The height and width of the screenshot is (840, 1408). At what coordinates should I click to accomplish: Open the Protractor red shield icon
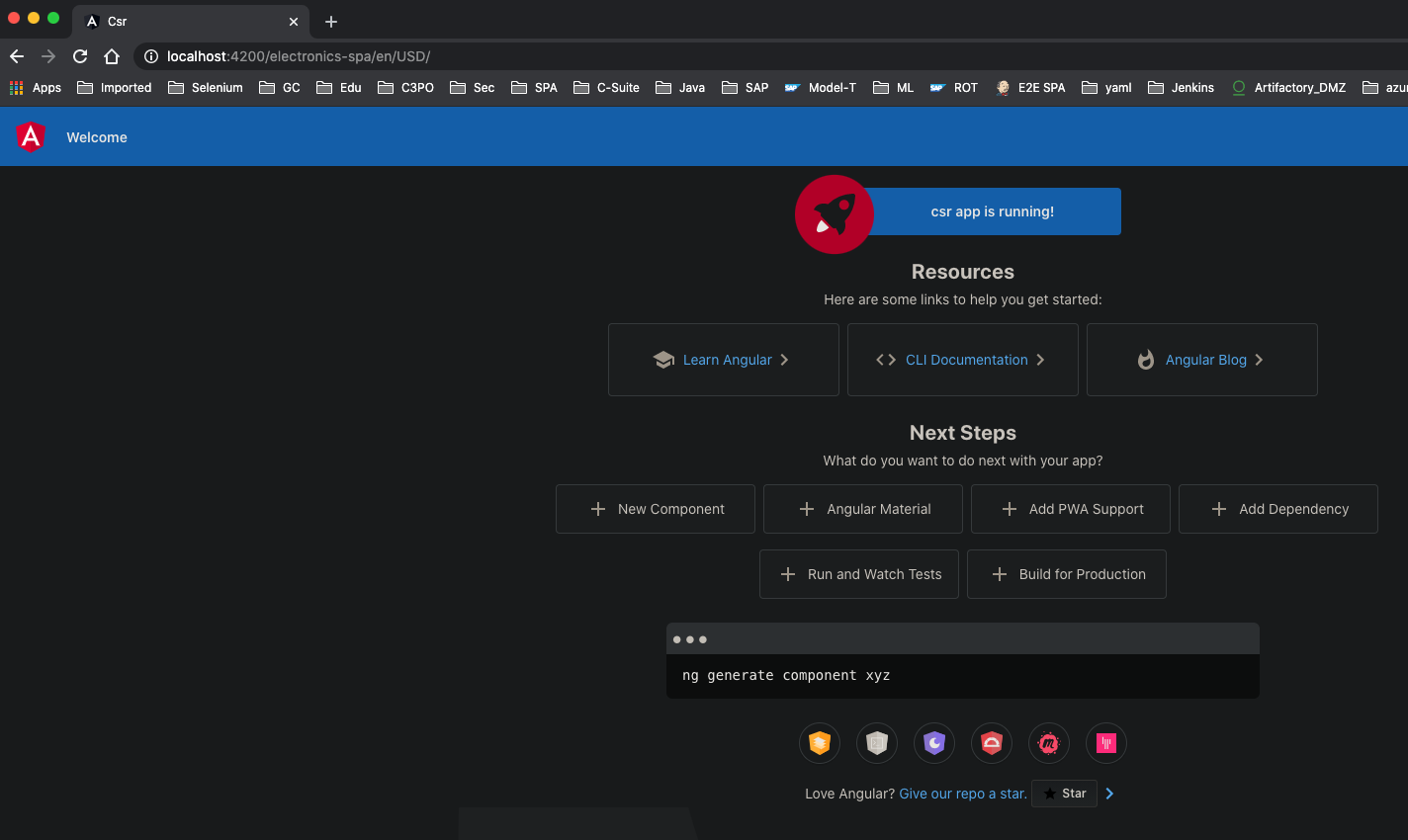pos(992,743)
